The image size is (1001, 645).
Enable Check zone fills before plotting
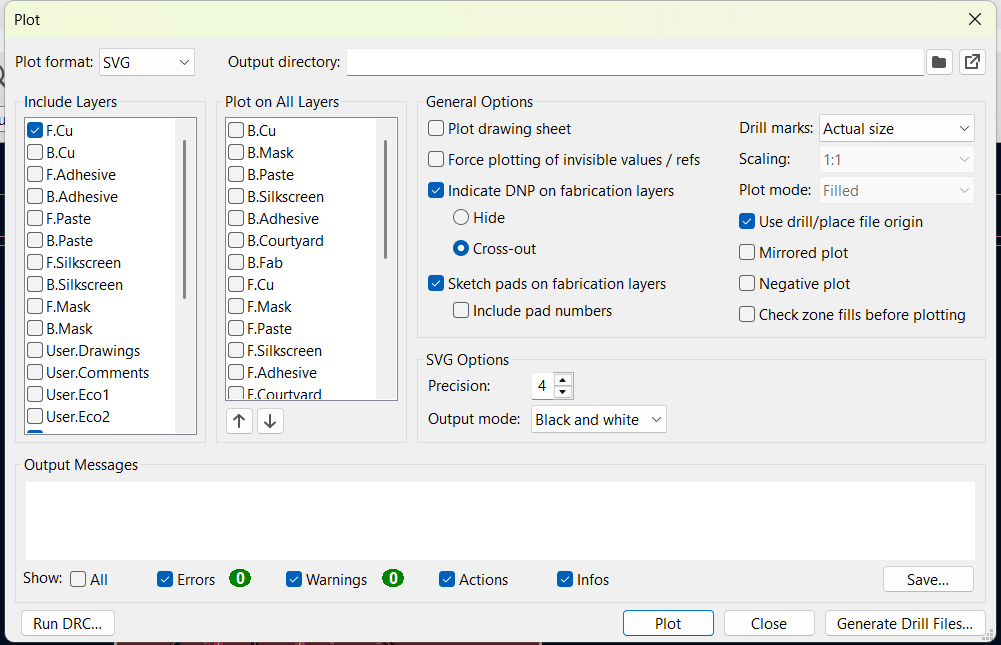click(747, 314)
